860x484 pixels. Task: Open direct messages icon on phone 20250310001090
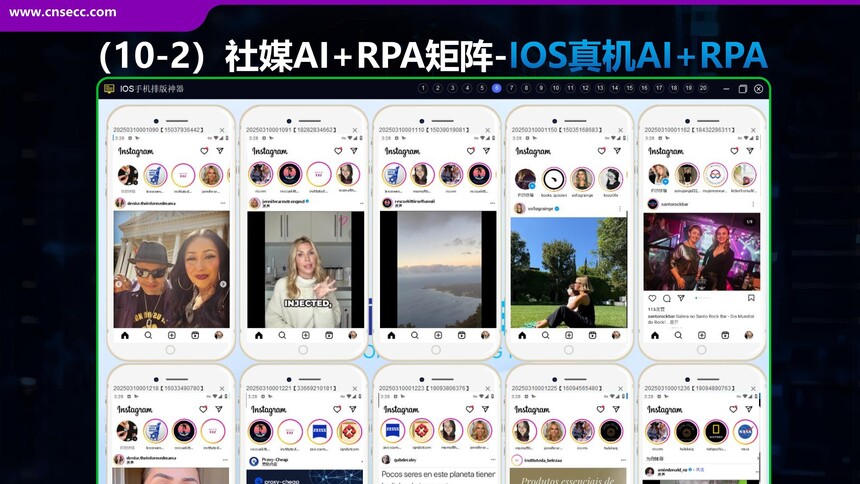(x=220, y=150)
